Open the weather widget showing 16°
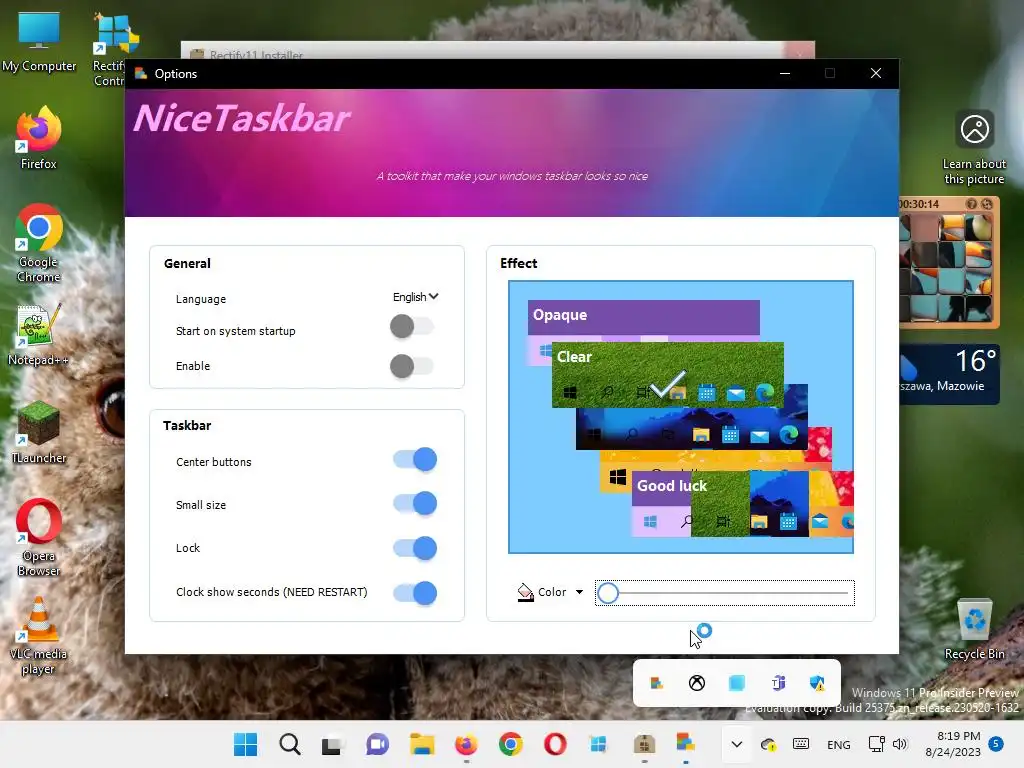 pyautogui.click(x=950, y=374)
